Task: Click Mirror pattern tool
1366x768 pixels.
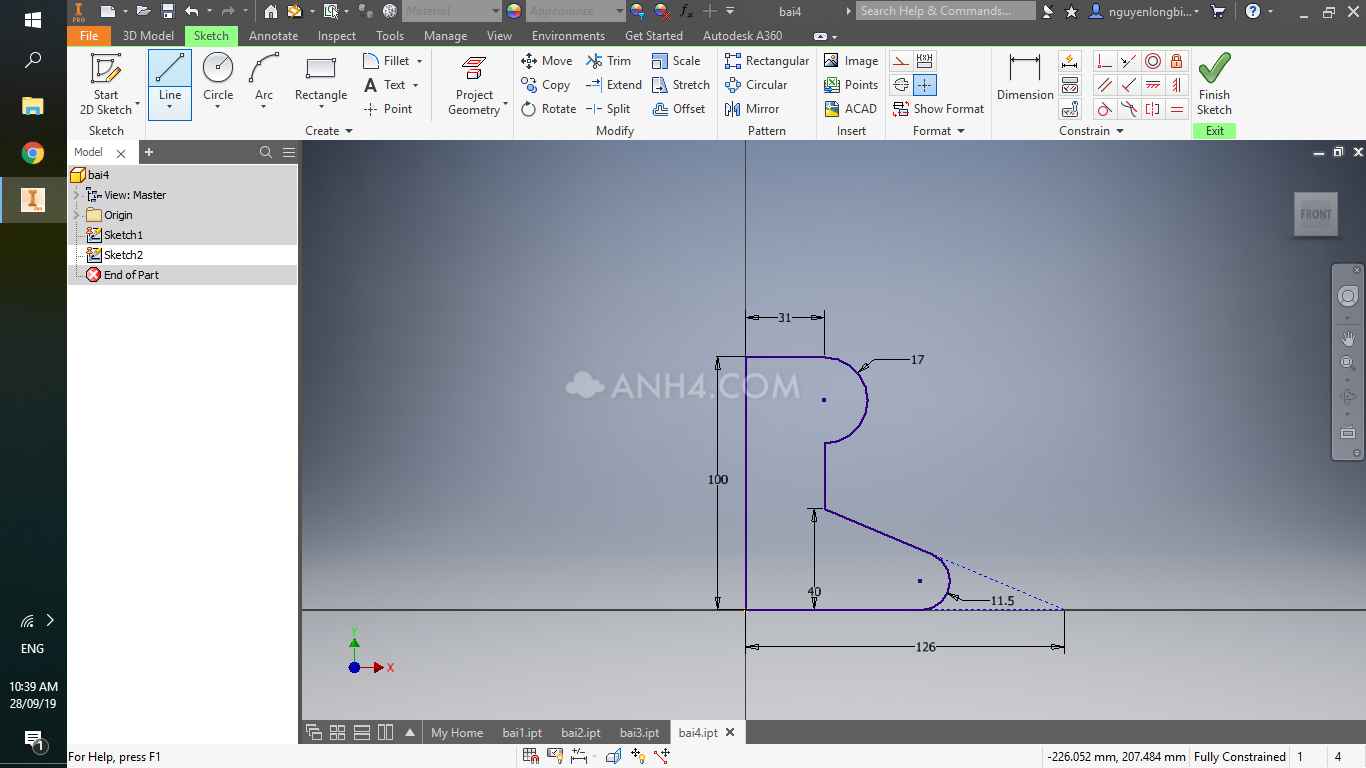Action: 752,109
